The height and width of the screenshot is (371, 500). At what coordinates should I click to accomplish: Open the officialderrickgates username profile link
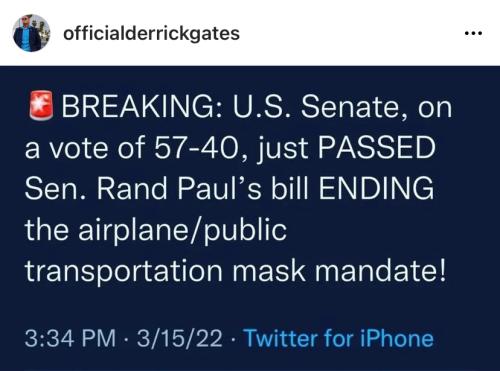coord(151,34)
